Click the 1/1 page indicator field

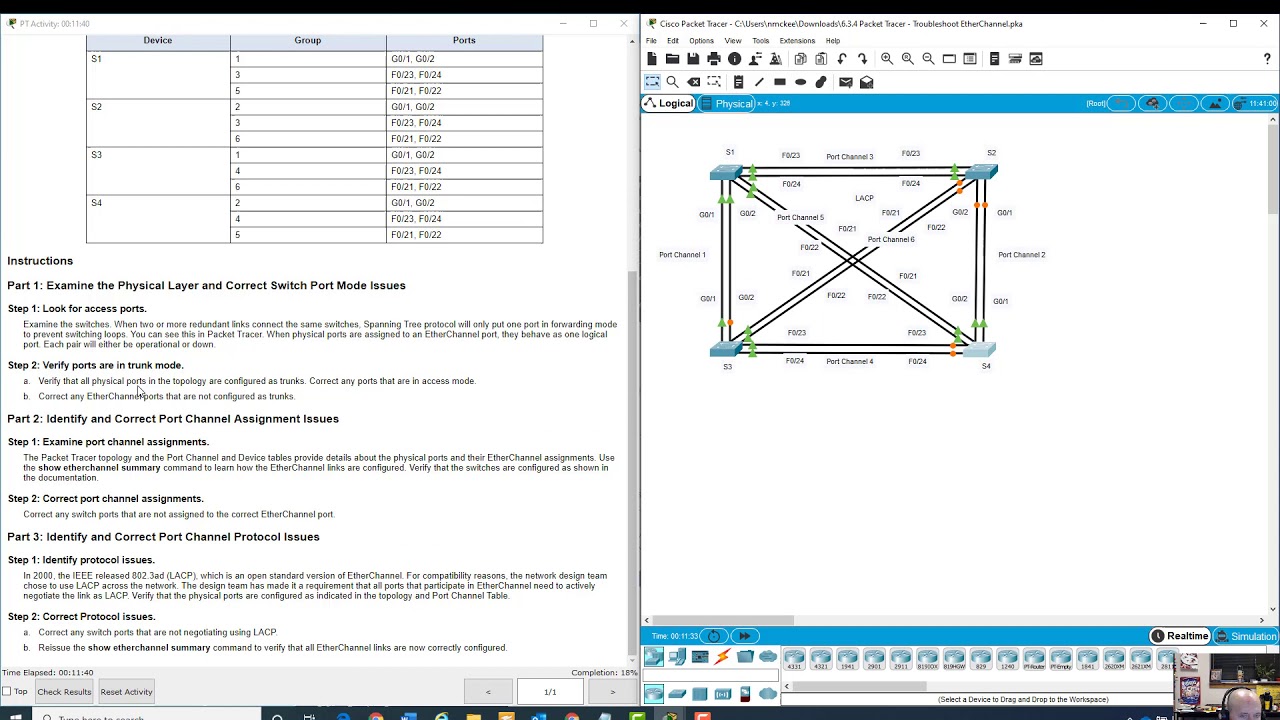tap(550, 691)
